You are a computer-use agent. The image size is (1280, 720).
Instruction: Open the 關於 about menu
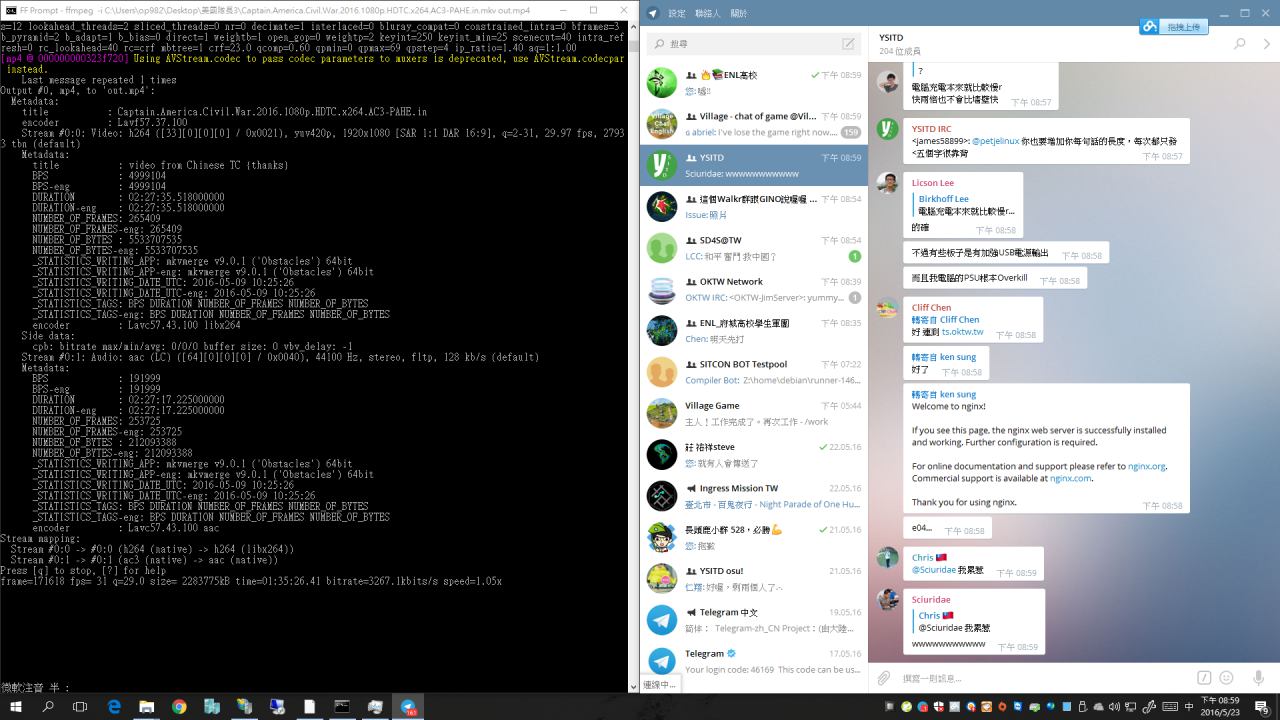[739, 13]
